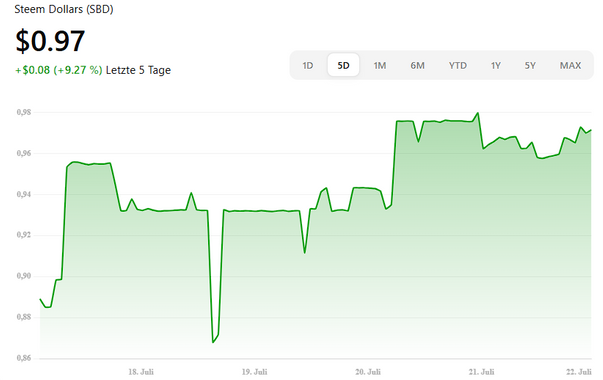Click the 0,88 y-axis label
The width and height of the screenshot is (603, 380).
point(24,317)
